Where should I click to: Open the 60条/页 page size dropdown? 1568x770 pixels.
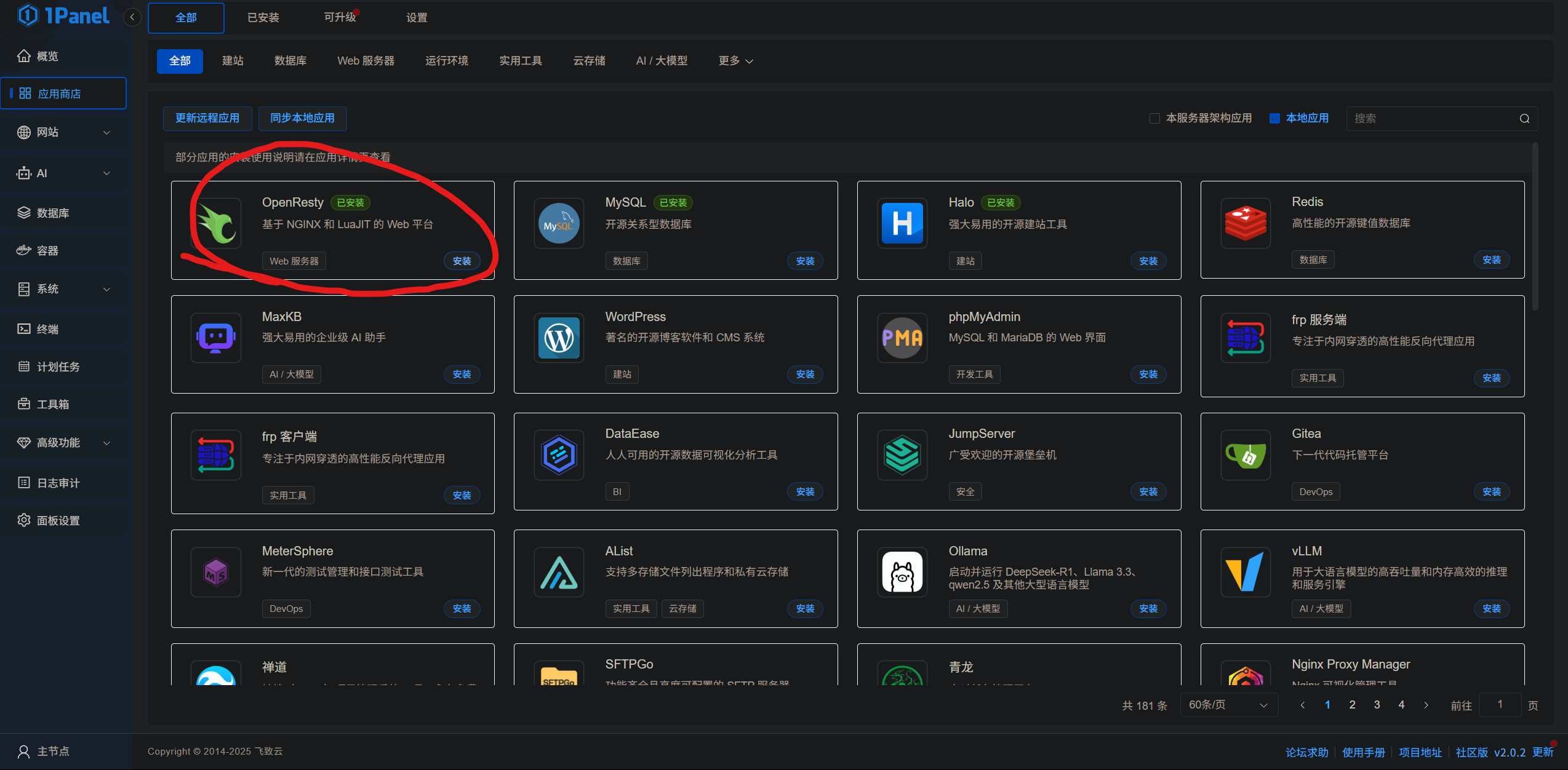1228,705
